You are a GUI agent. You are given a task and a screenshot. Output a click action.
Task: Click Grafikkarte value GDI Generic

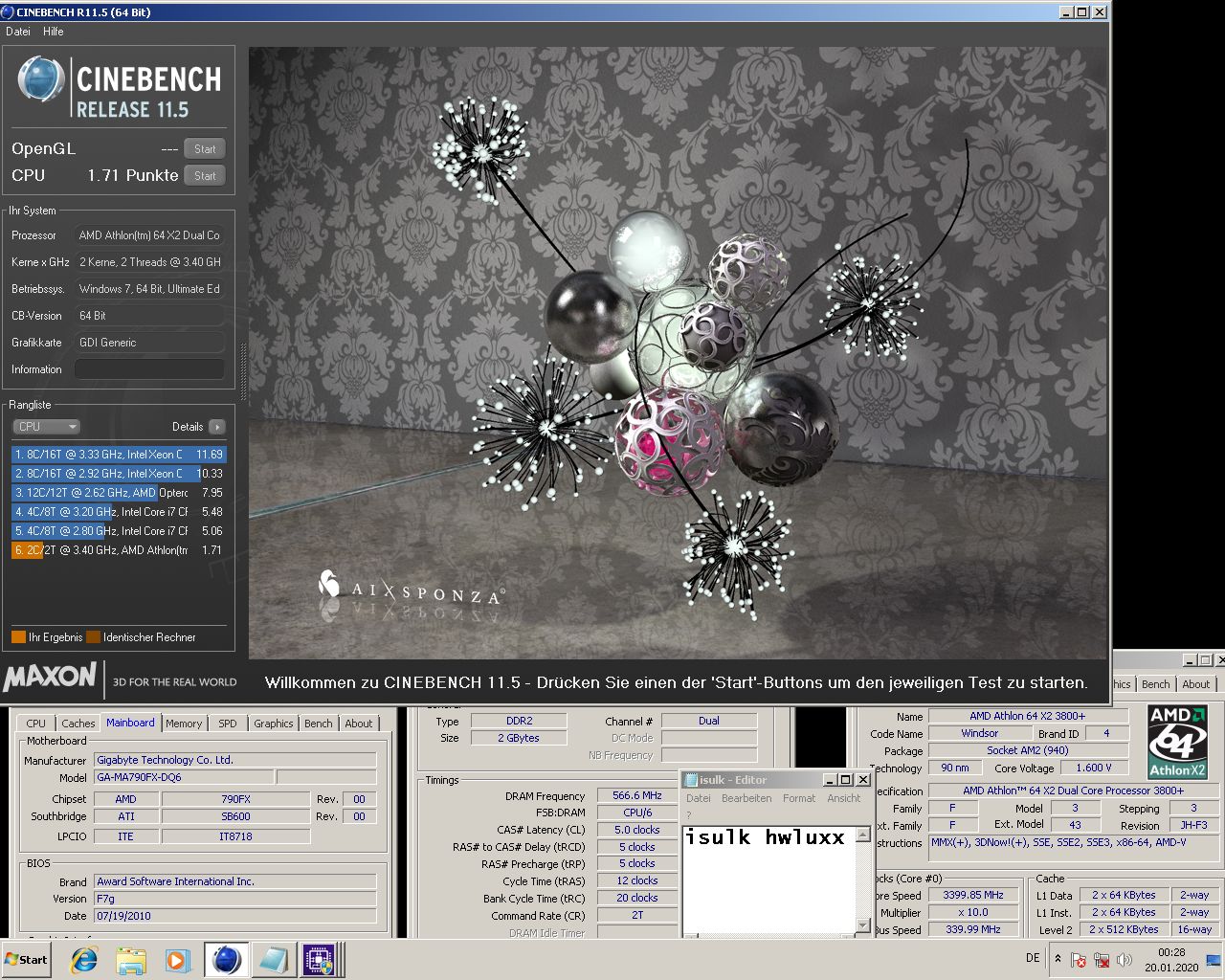pyautogui.click(x=149, y=343)
